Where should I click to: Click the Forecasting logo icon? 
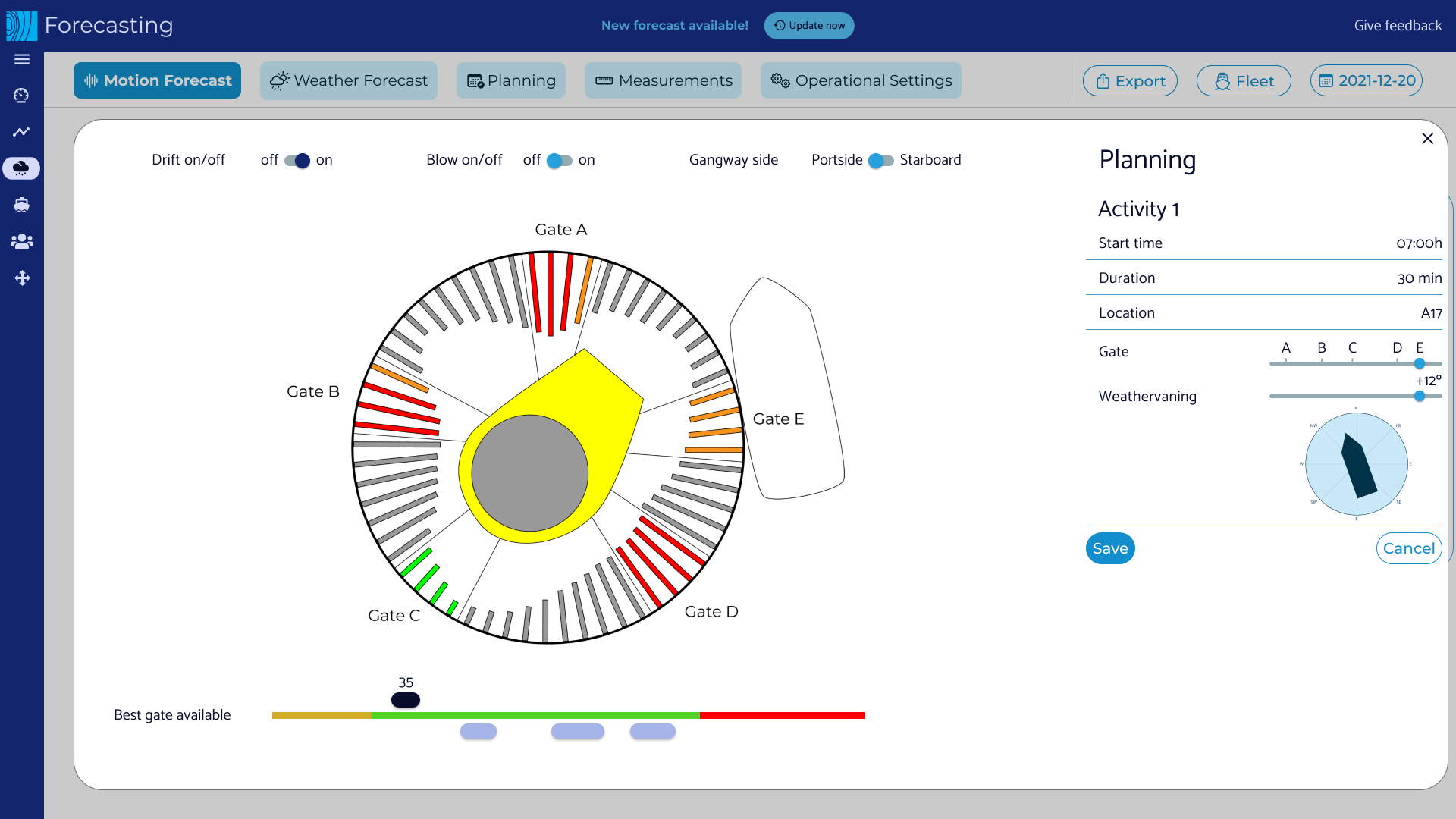tap(21, 26)
